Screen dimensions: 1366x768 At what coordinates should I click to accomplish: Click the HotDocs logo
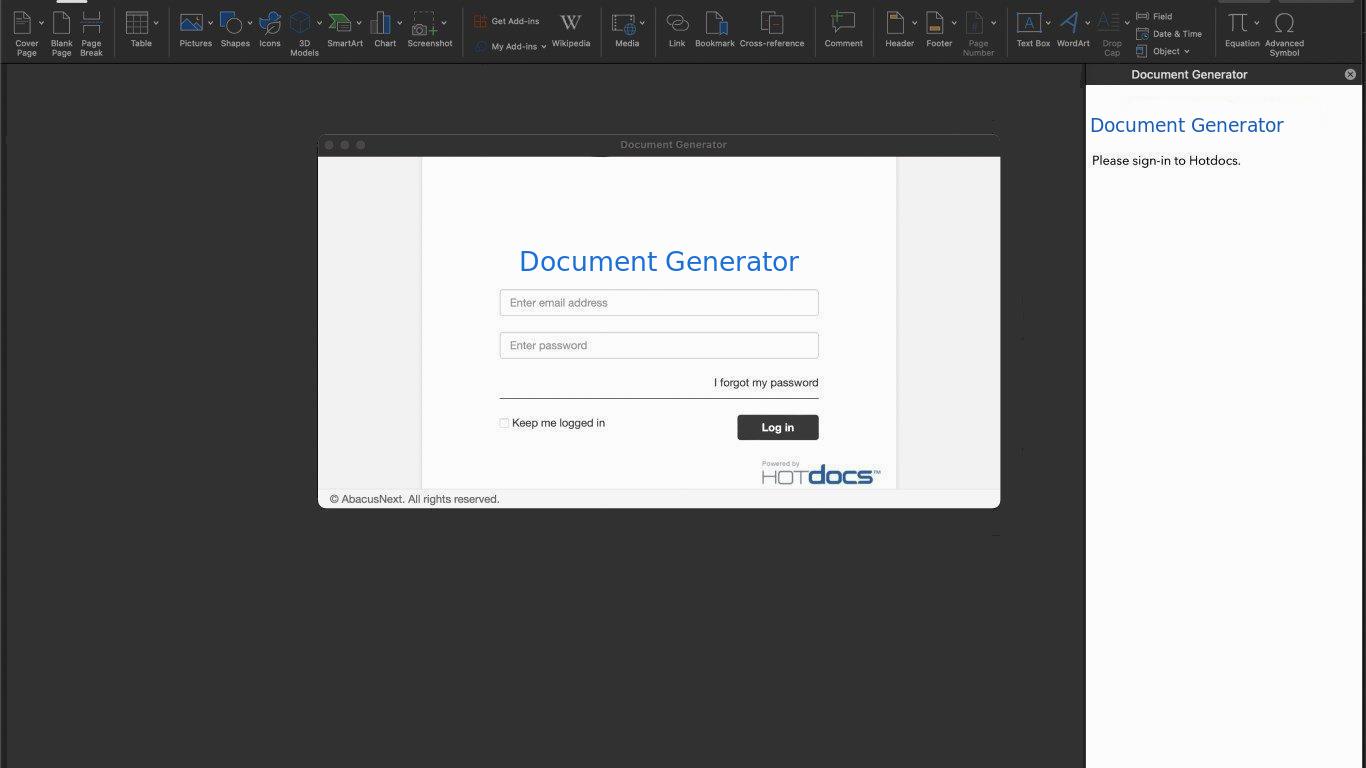(x=821, y=474)
